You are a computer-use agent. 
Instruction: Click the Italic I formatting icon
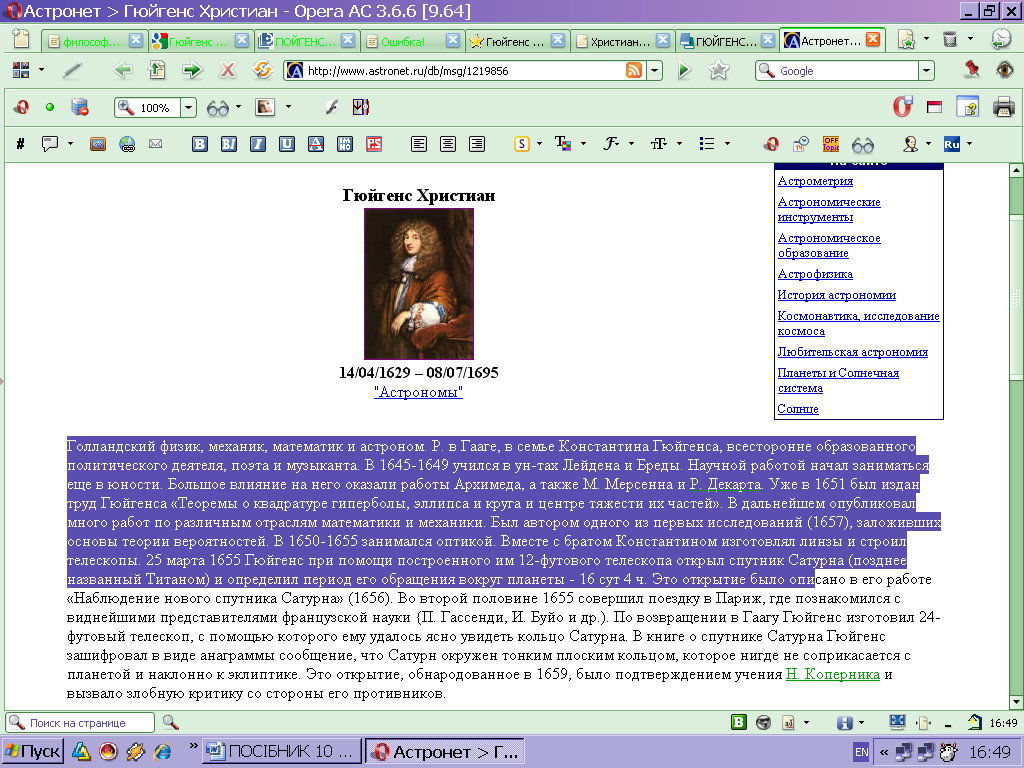(258, 144)
